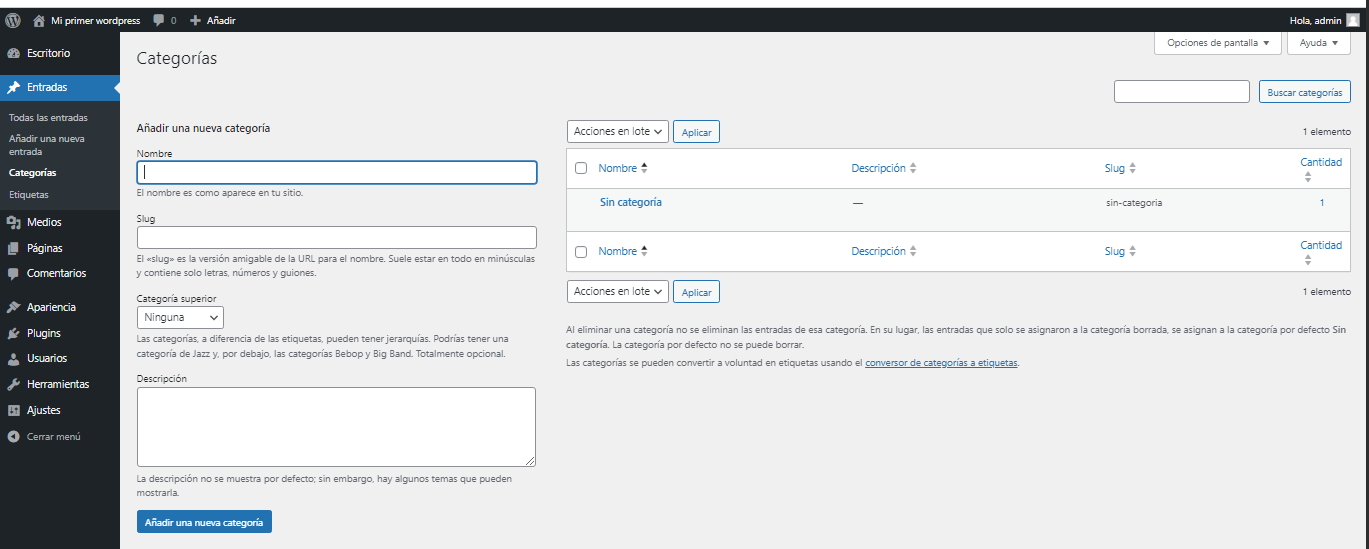
Task: Open the top Acciones en lote dropdown
Action: [x=617, y=131]
